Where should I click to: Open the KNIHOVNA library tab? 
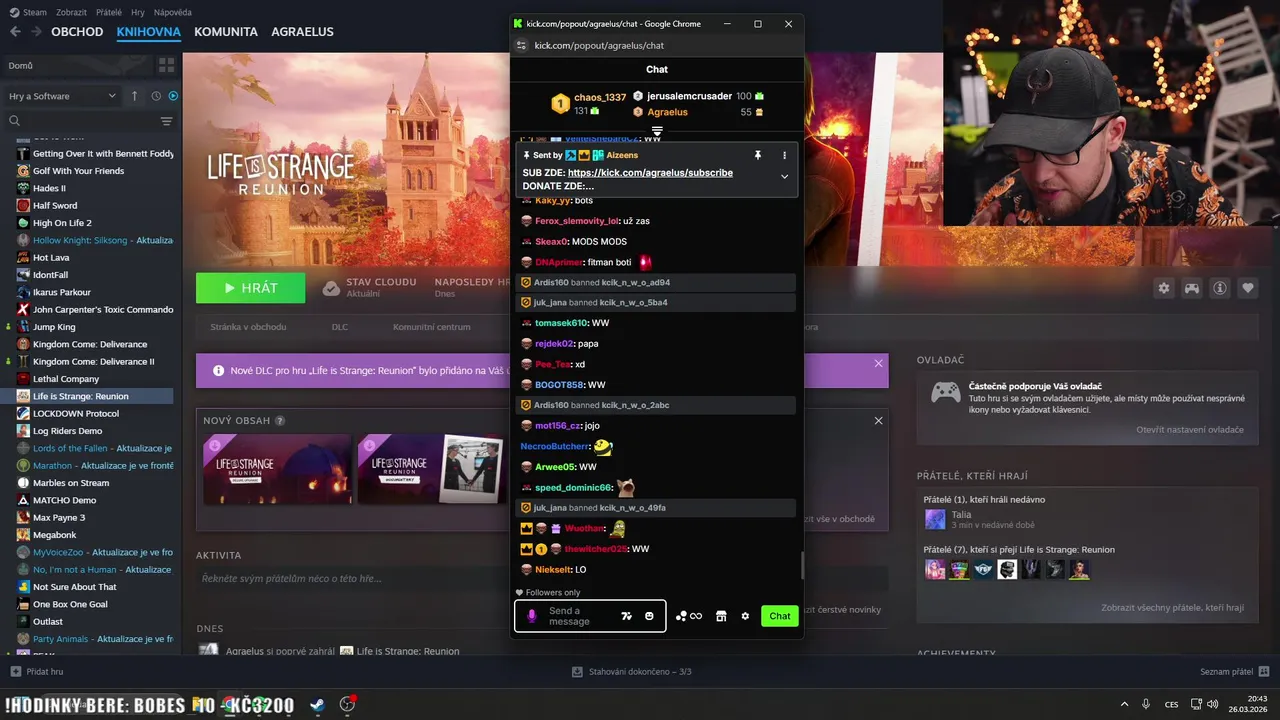coord(148,32)
